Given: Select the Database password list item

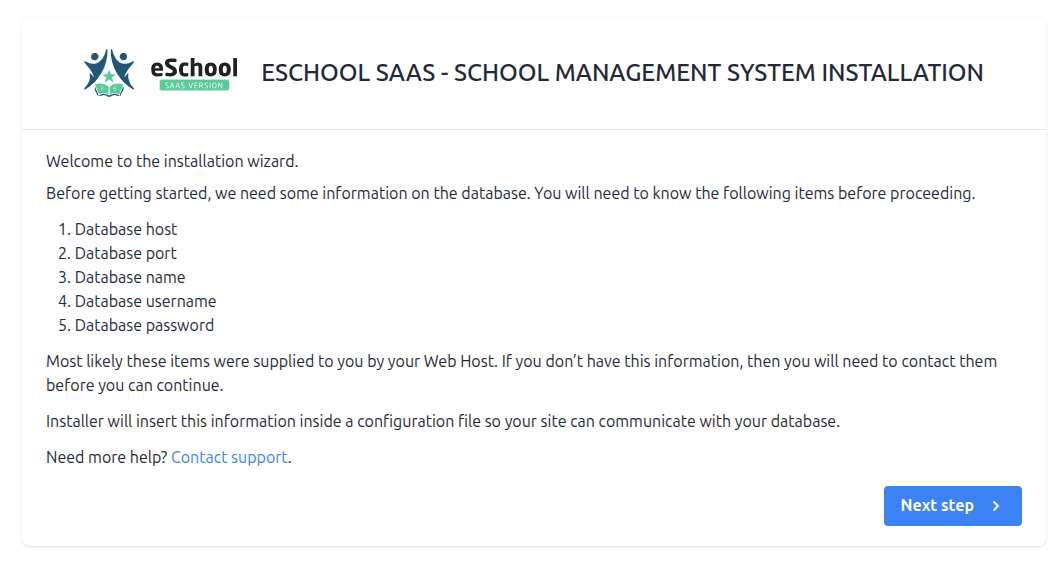Looking at the screenshot, I should pos(144,325).
